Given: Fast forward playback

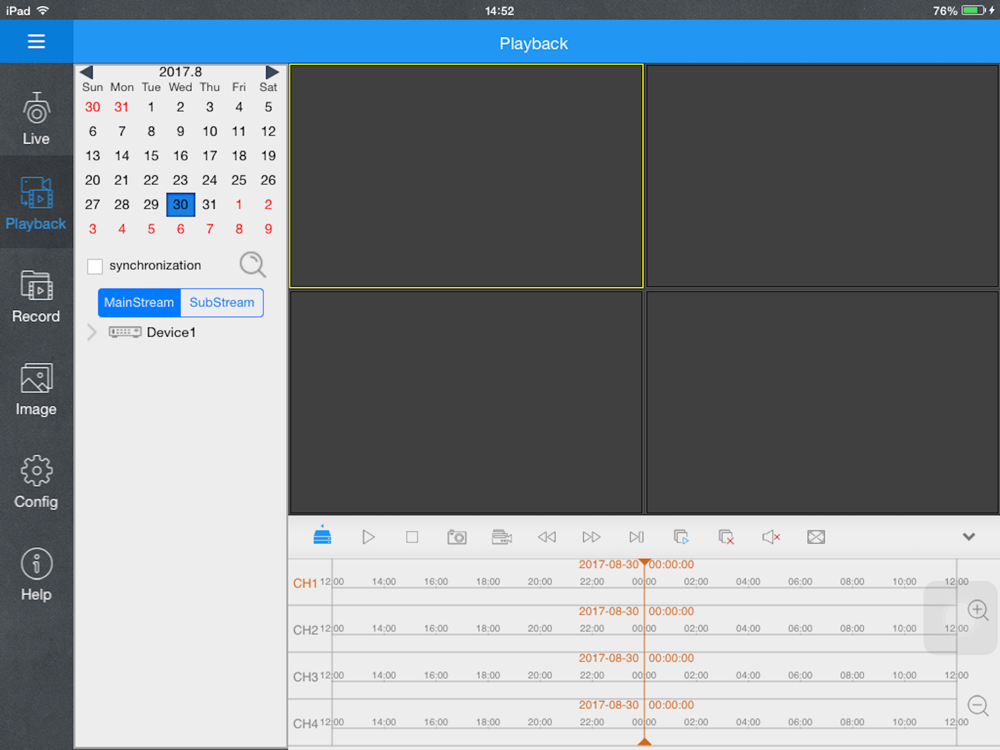Looking at the screenshot, I should [591, 537].
